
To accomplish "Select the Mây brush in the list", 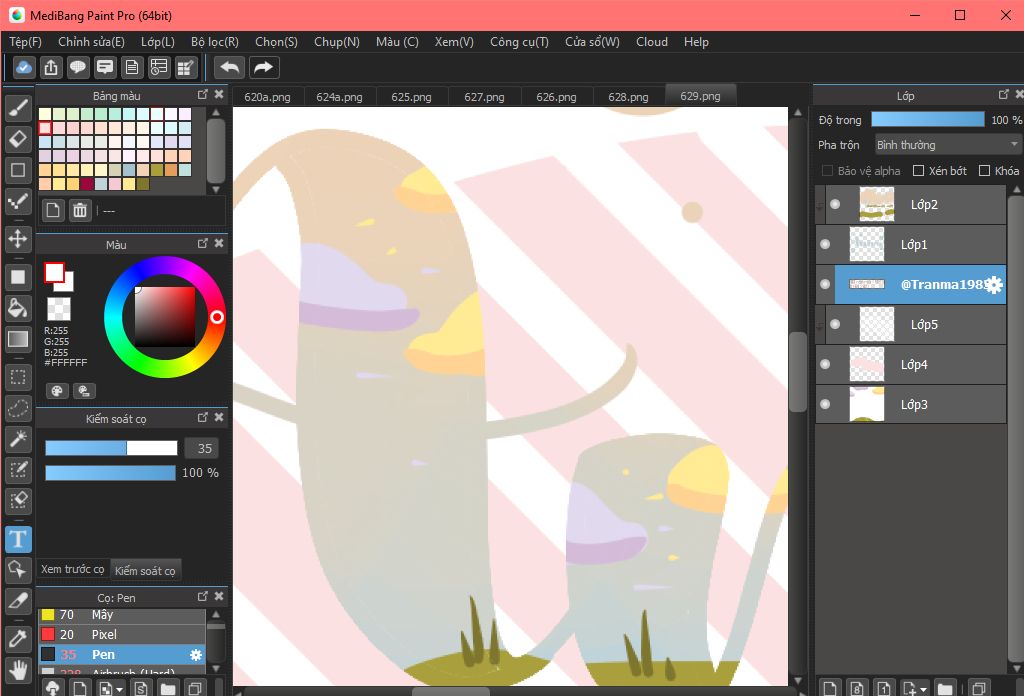I will click(122, 615).
